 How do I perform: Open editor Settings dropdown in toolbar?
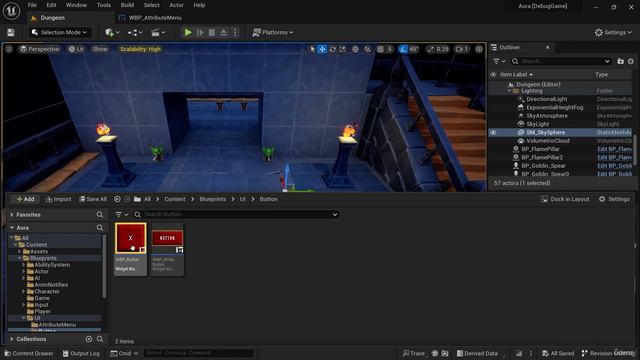[613, 32]
